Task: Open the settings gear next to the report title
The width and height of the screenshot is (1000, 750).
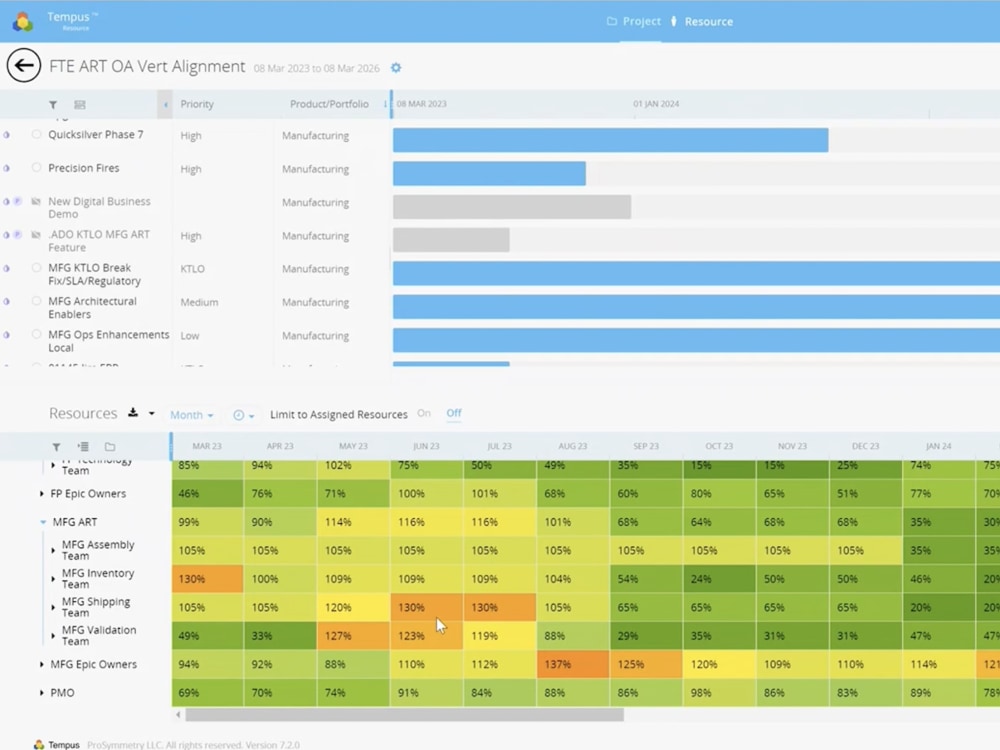Action: (x=395, y=68)
